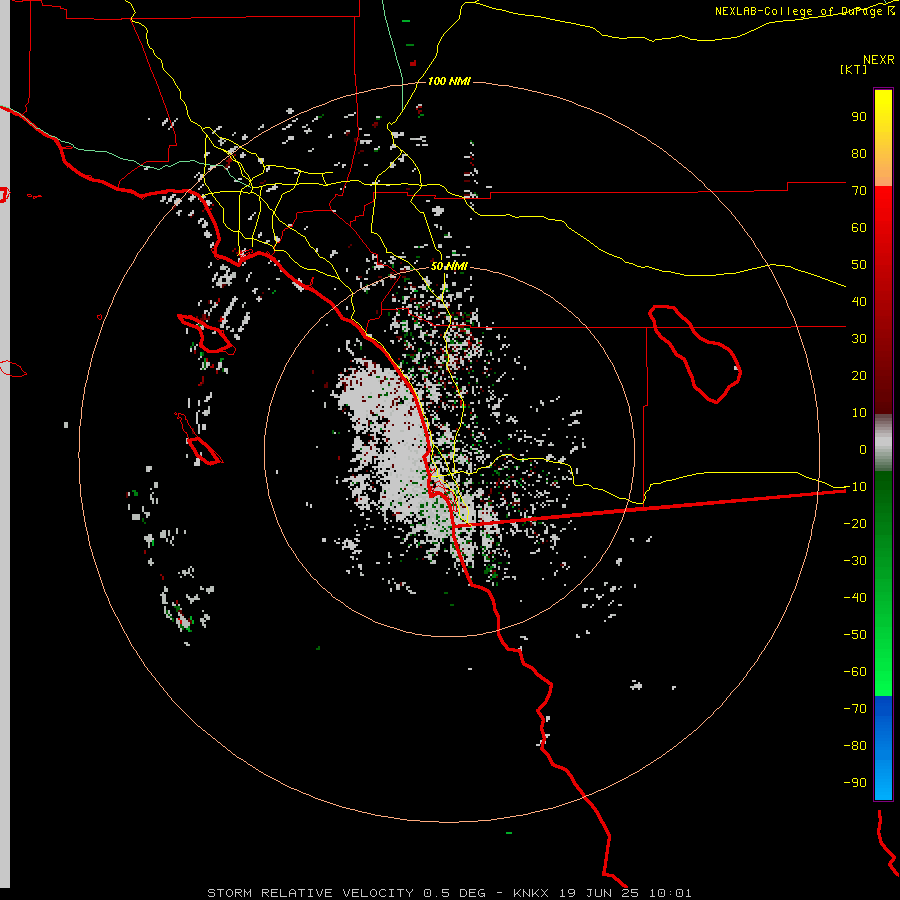
Task: Pick the gray zero-velocity band of the color bar
Action: tap(883, 443)
